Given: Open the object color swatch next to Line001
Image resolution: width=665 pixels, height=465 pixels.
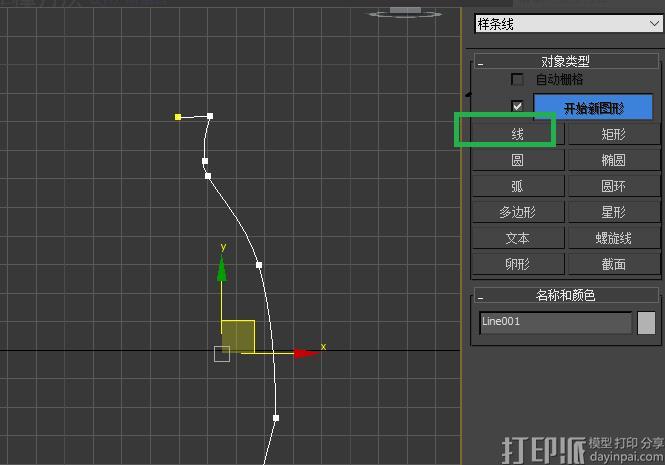Looking at the screenshot, I should point(647,322).
